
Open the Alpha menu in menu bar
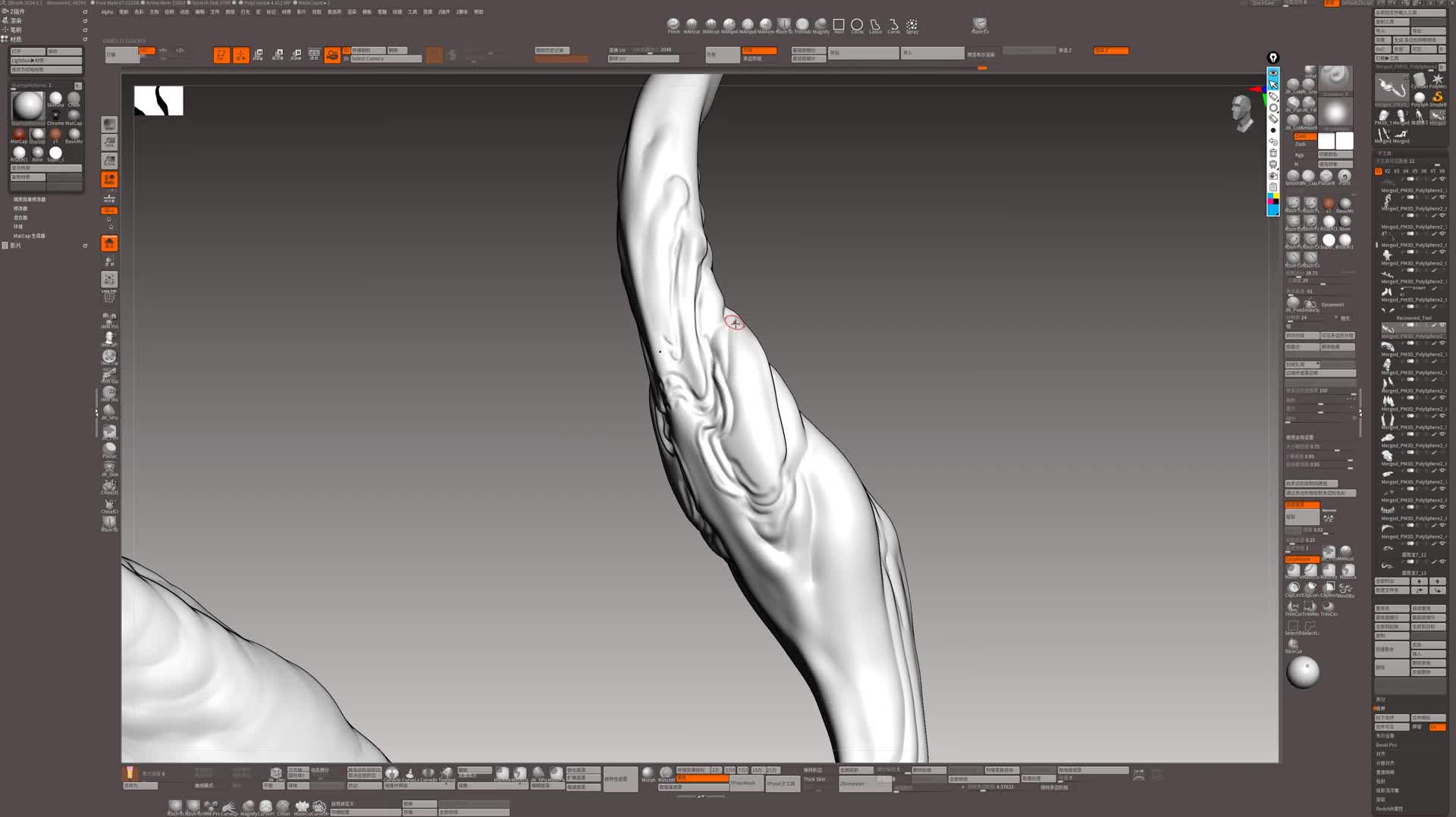(107, 12)
